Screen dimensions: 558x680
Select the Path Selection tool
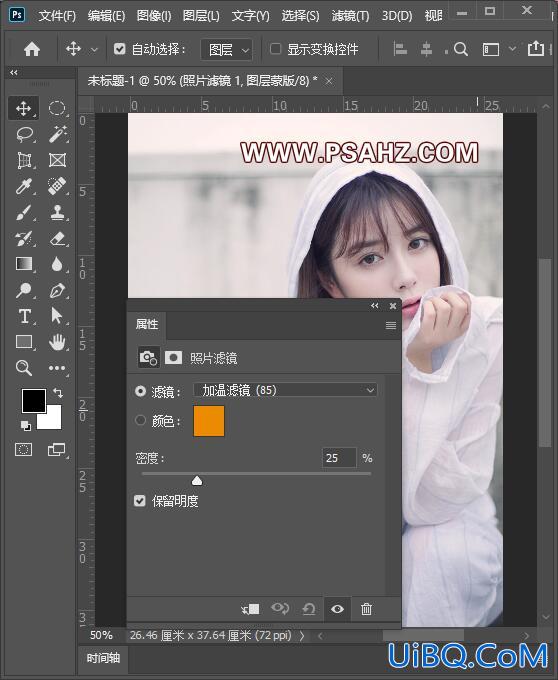point(57,316)
